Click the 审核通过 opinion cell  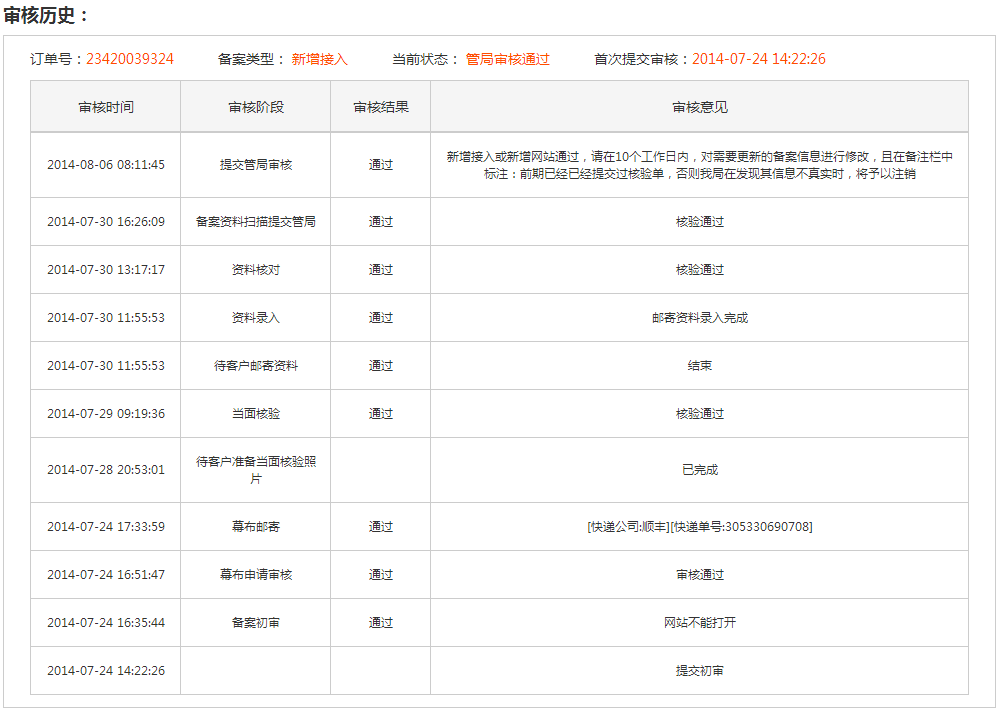pyautogui.click(x=700, y=574)
